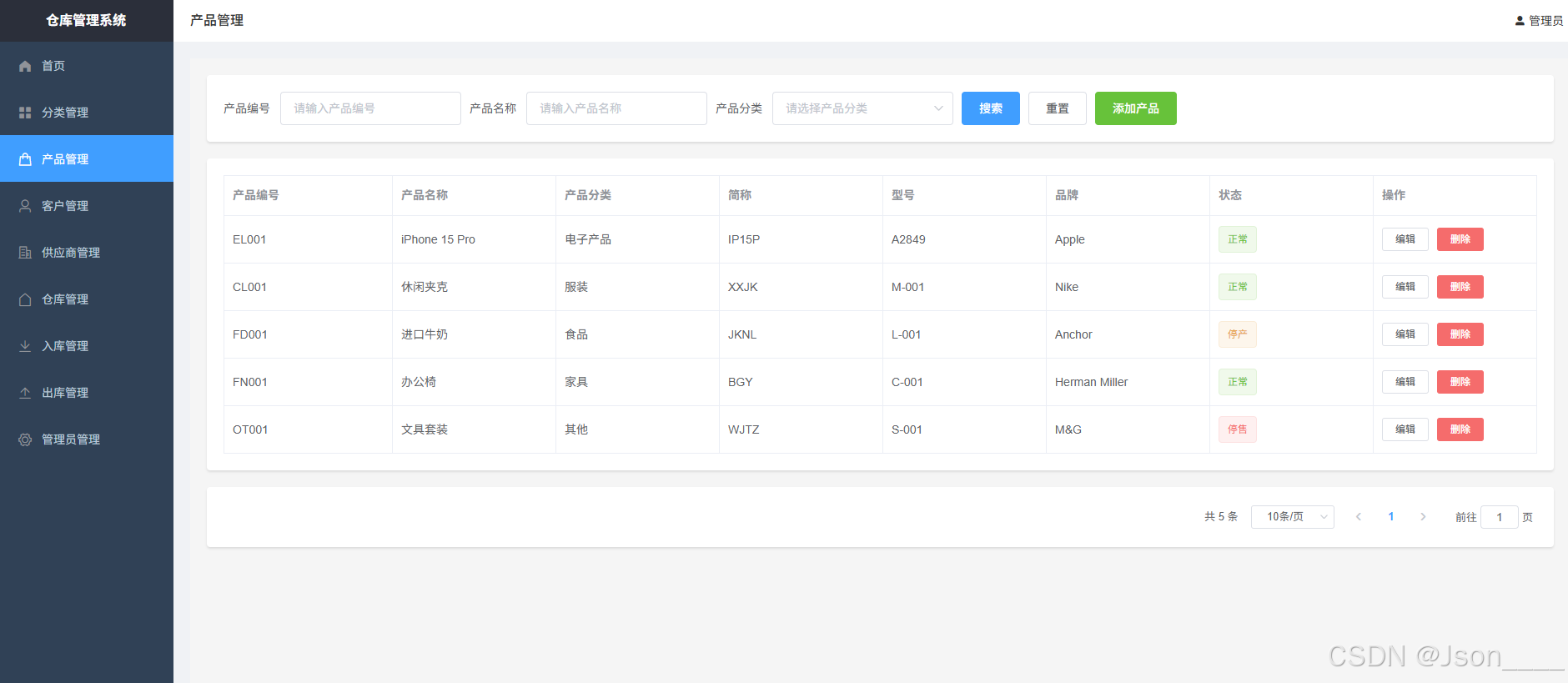This screenshot has height=683, width=1568.
Task: Open the 管理员管理 menu item
Action: coord(87,439)
